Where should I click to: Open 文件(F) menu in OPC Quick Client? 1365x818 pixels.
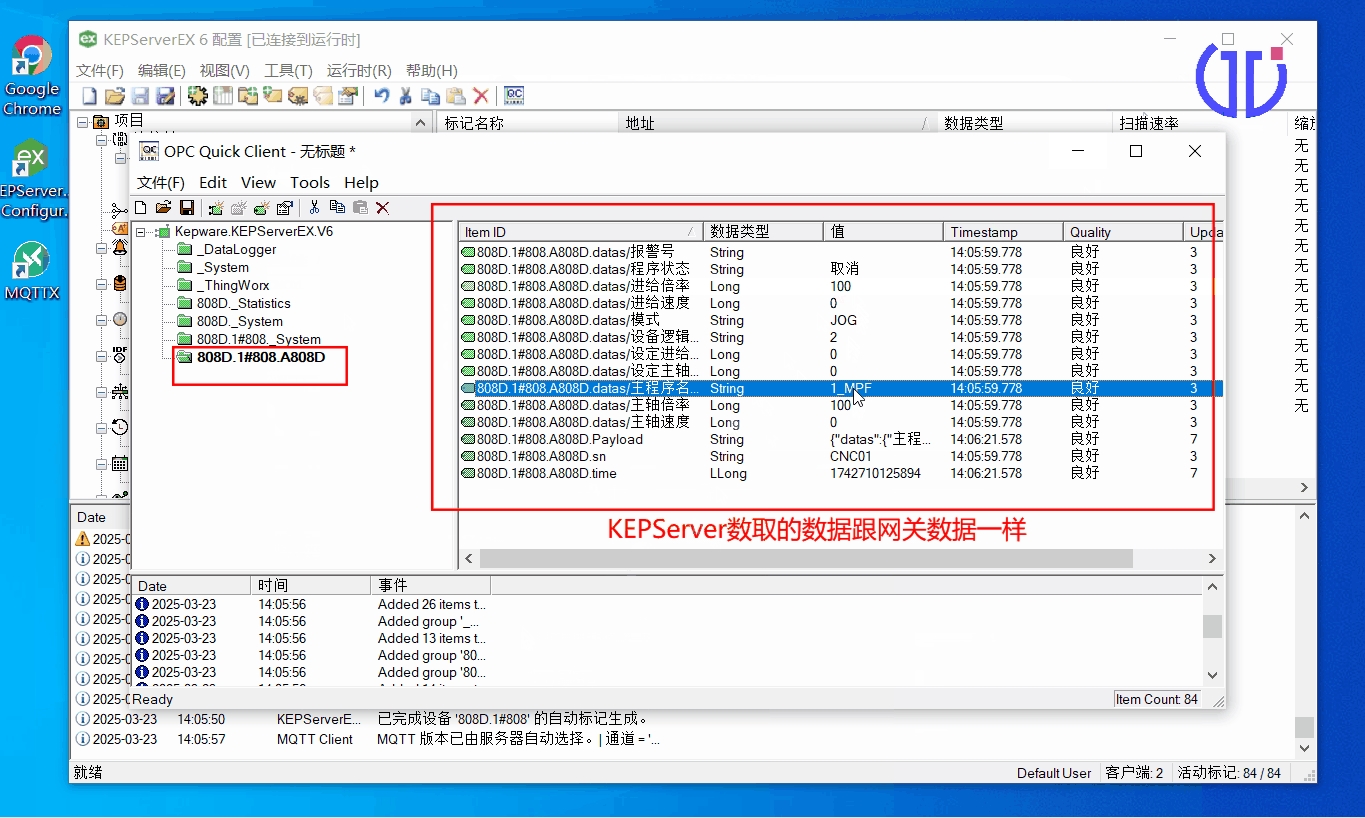(x=161, y=183)
